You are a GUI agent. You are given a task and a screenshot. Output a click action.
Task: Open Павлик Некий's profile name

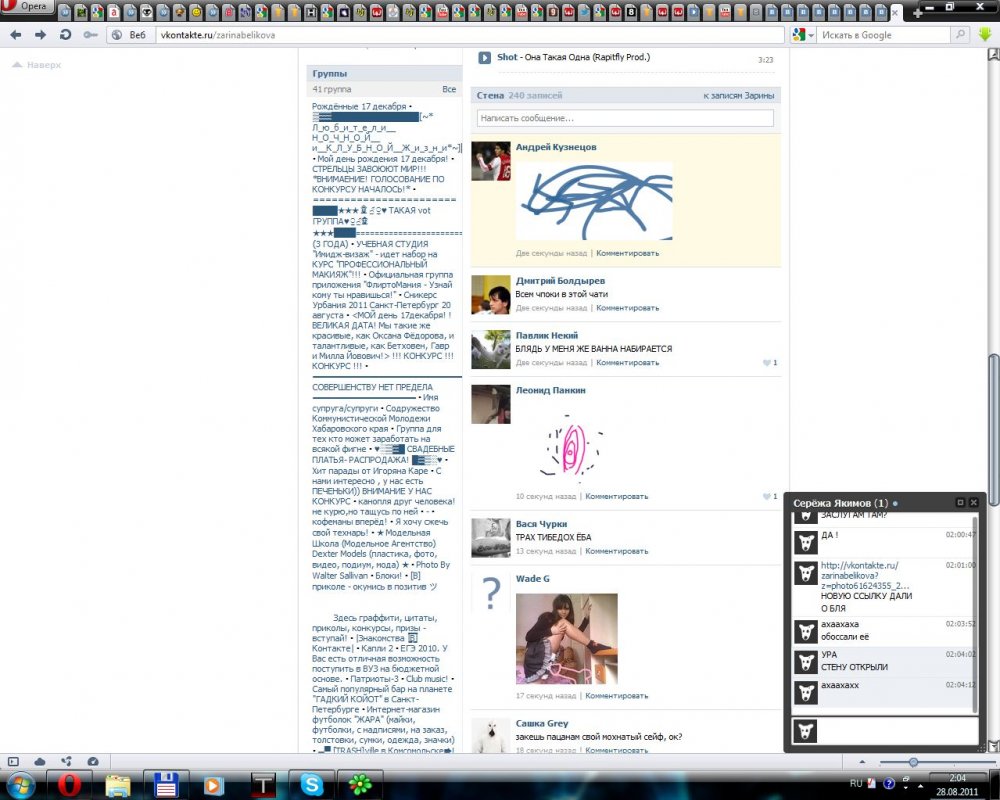click(x=547, y=336)
